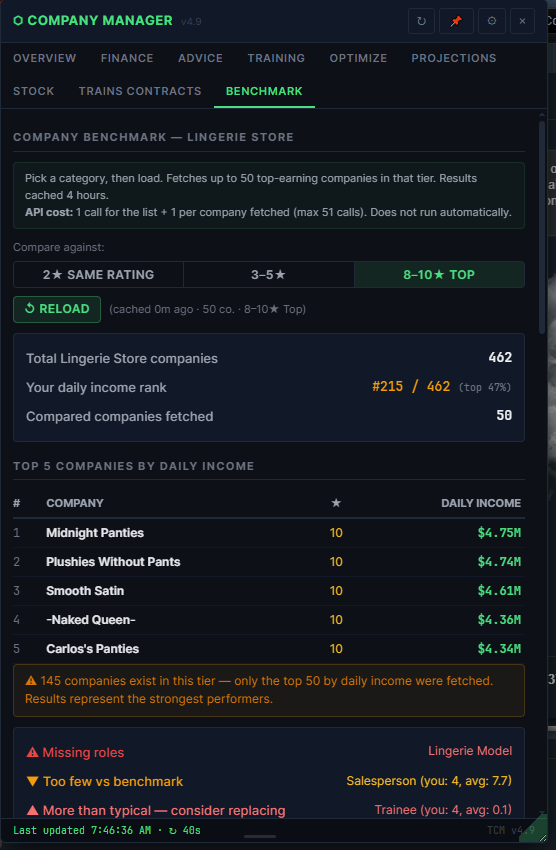Select the 3–5★ comparison tier

(x=268, y=275)
